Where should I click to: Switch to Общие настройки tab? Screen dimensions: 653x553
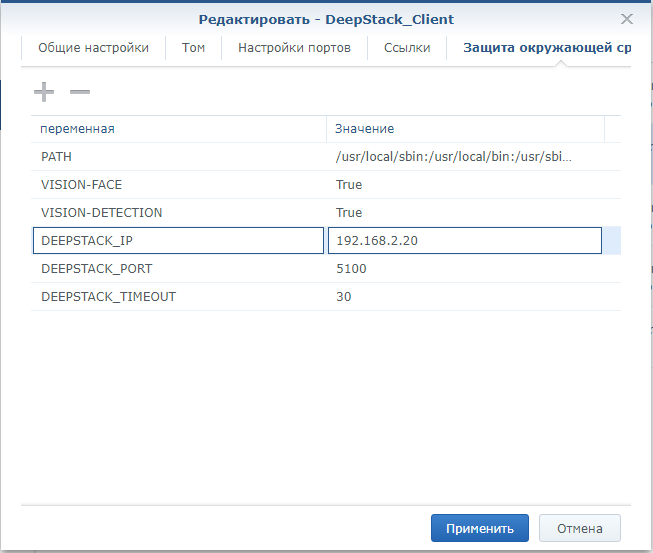(93, 48)
